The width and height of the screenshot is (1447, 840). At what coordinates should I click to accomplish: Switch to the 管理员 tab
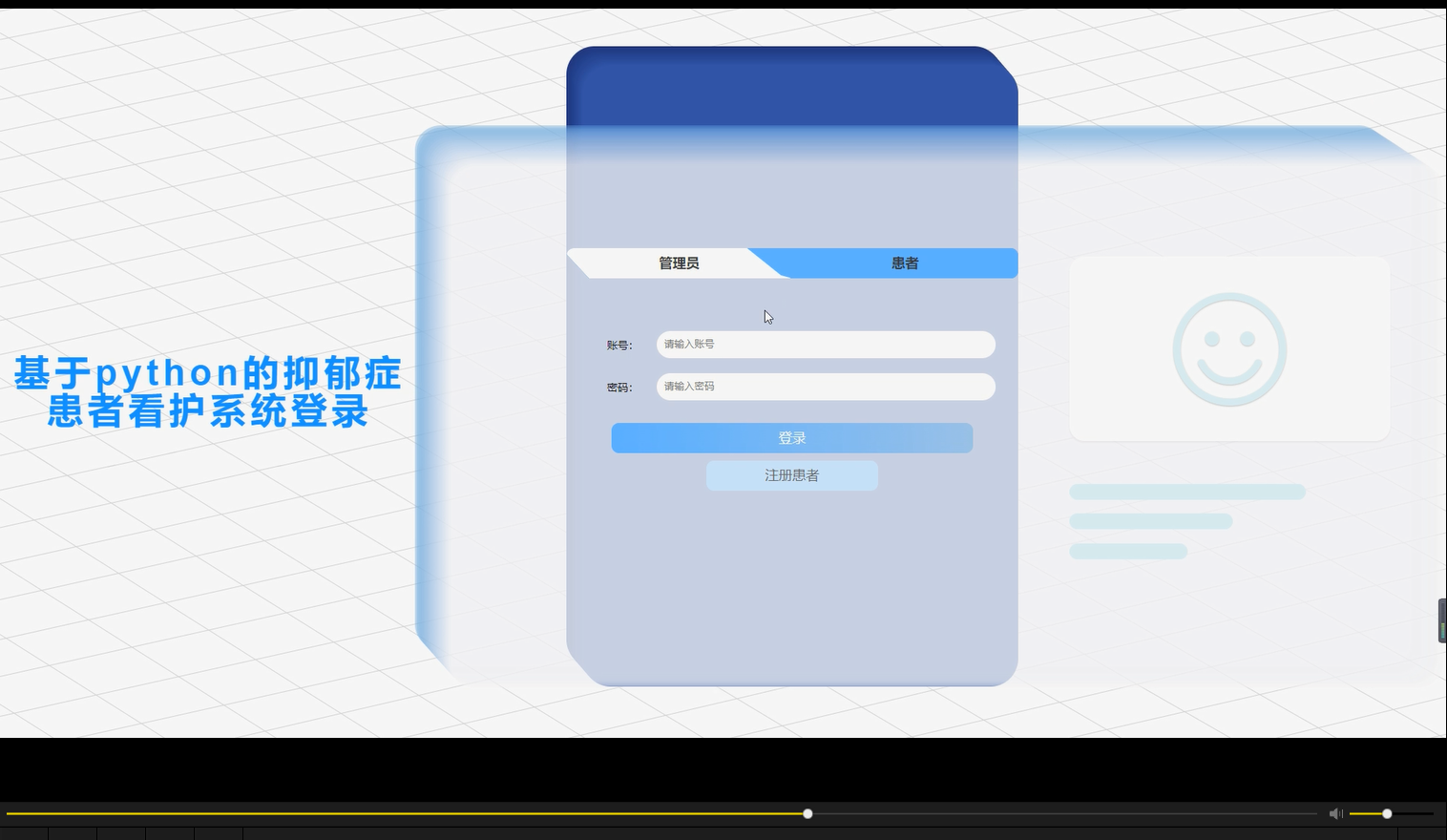678,263
